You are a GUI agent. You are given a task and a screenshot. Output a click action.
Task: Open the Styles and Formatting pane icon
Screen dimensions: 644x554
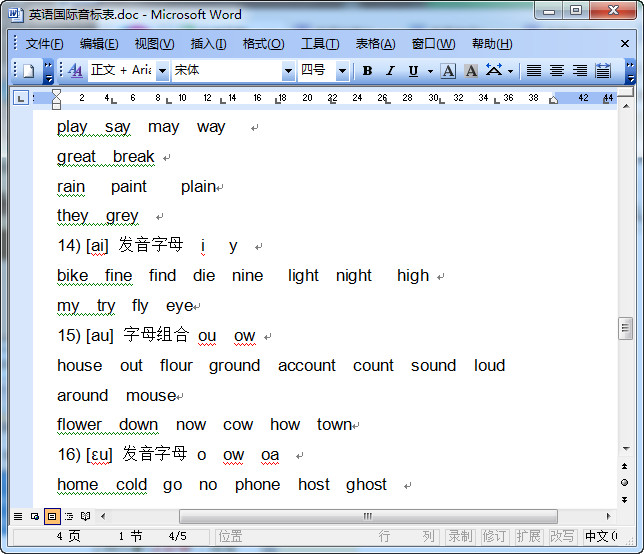pyautogui.click(x=76, y=71)
